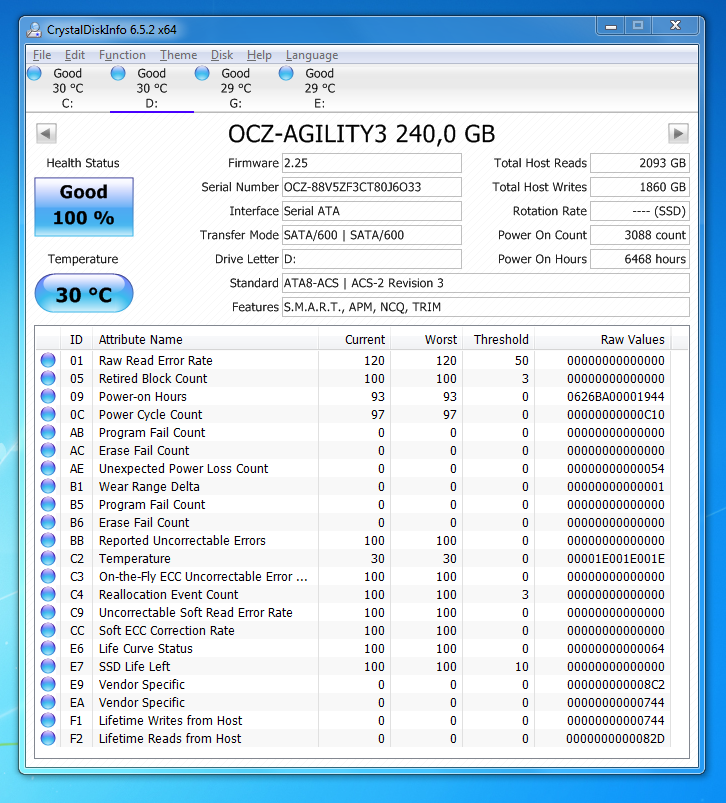Click the Raw Values column header
Image resolution: width=726 pixels, height=803 pixels.
632,340
